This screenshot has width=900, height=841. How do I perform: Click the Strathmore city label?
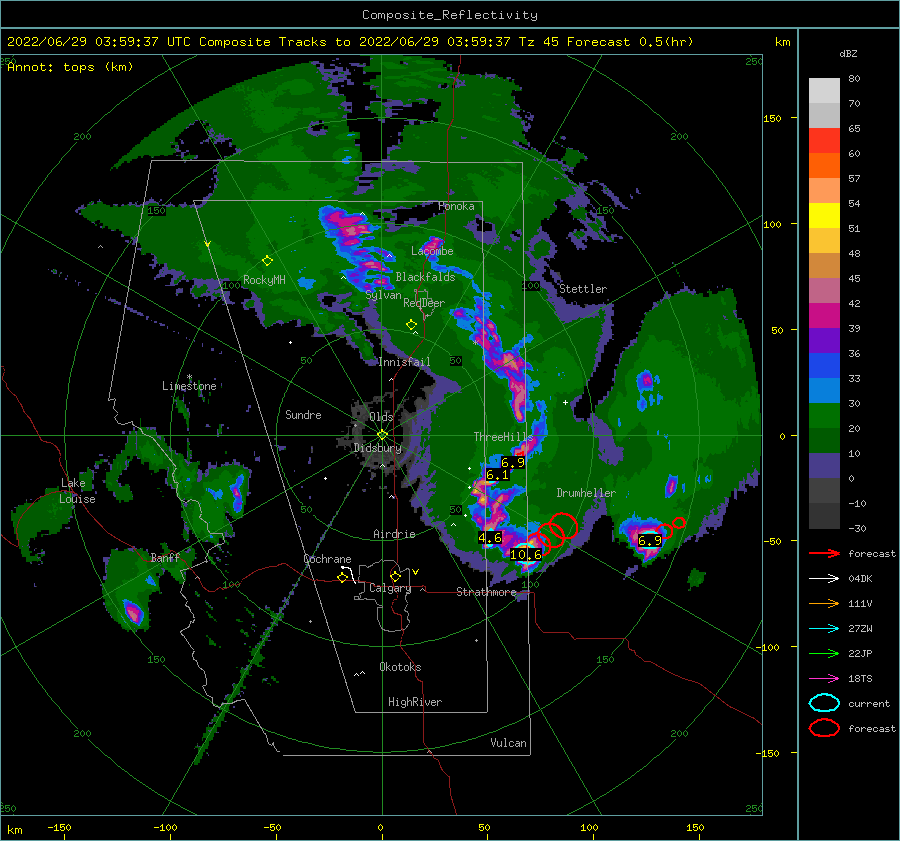click(486, 592)
